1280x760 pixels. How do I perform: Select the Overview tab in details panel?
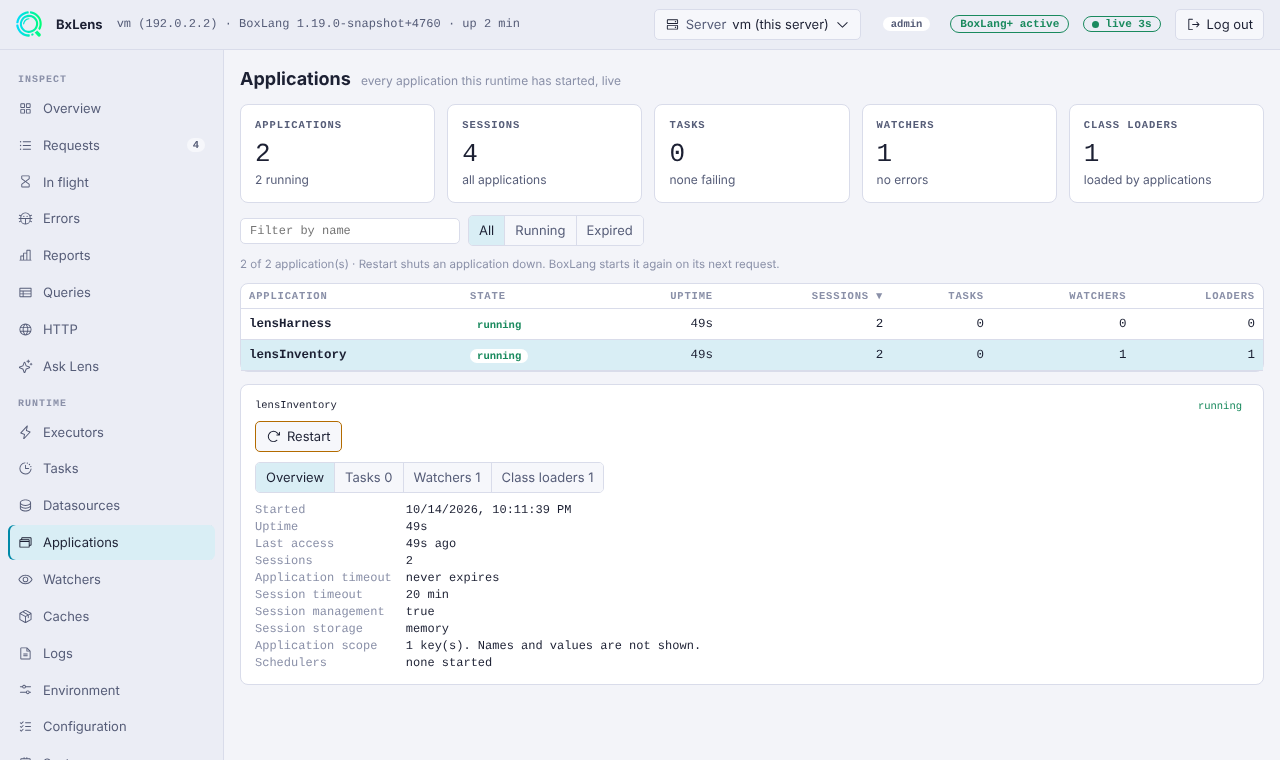295,477
